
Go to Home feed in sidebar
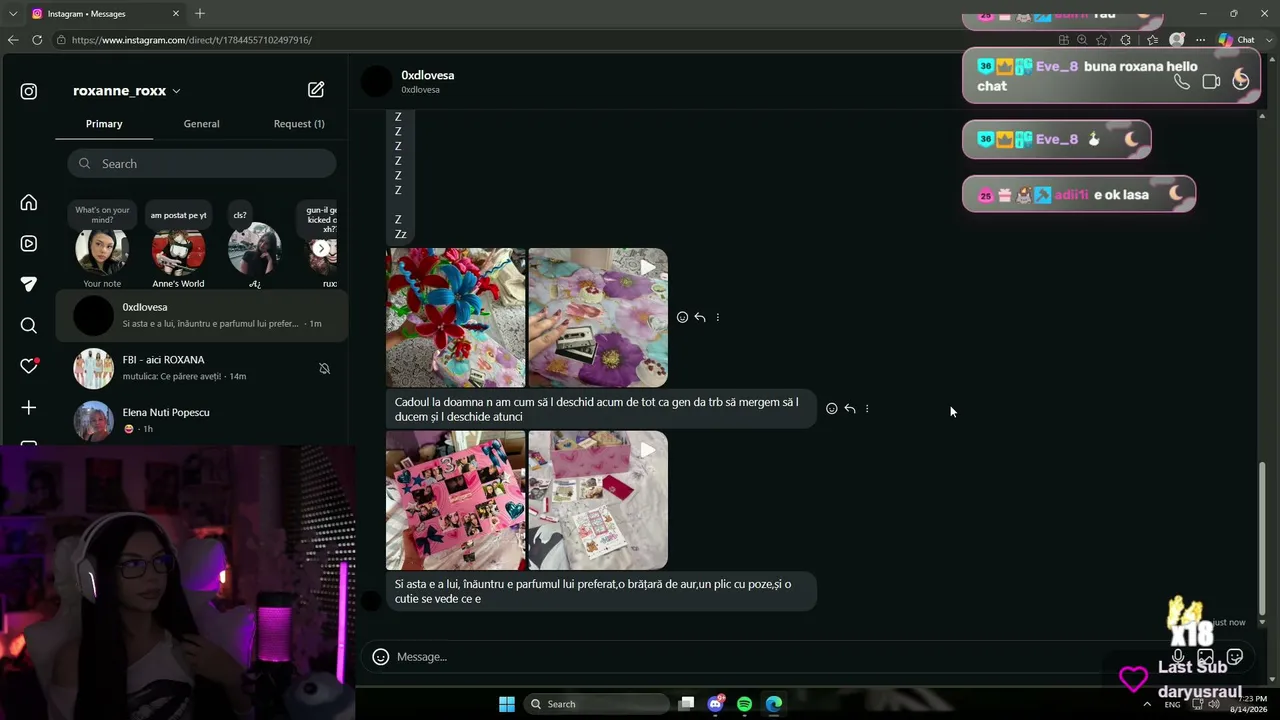pos(29,203)
